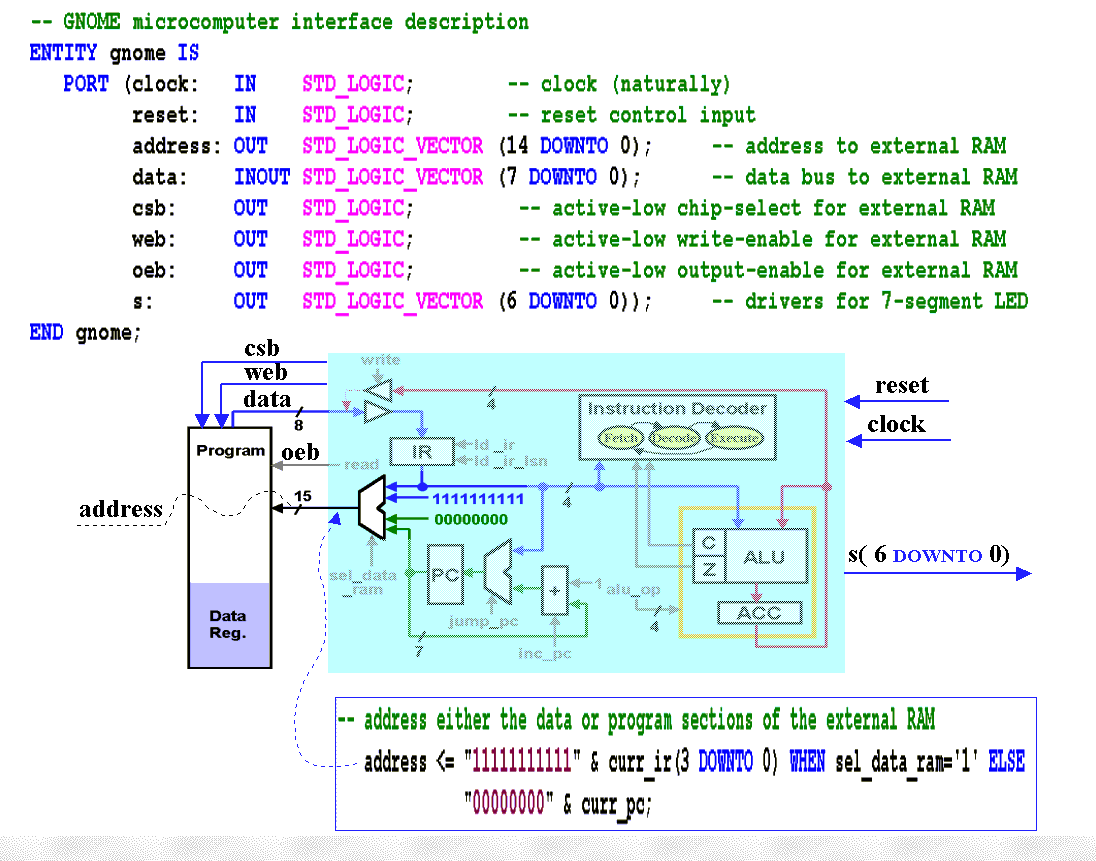The width and height of the screenshot is (1096, 861).
Task: Click the green '00000000' constant in the diagram
Action: tap(471, 519)
